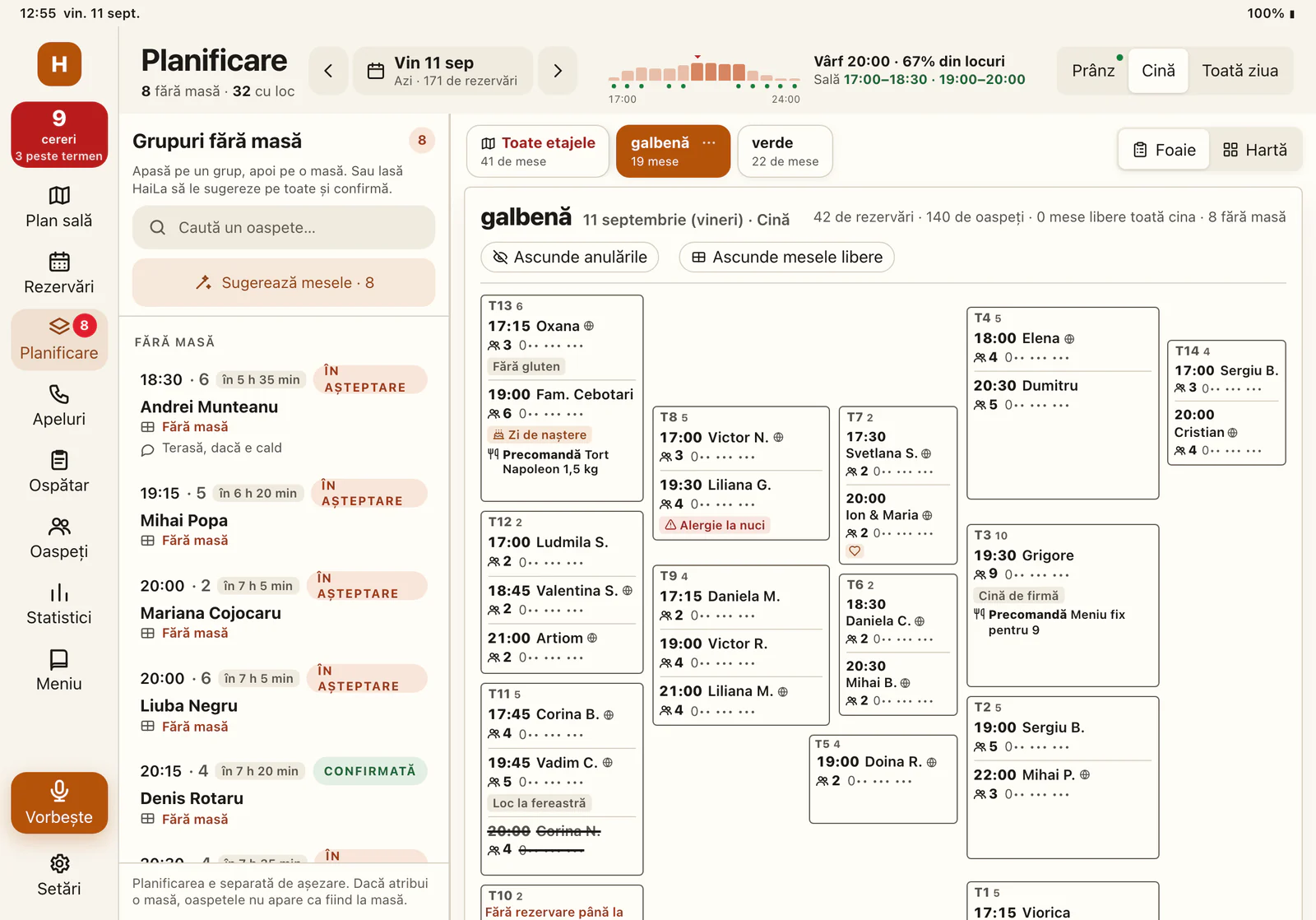Click Sugerează mesele · 8 button

(284, 282)
